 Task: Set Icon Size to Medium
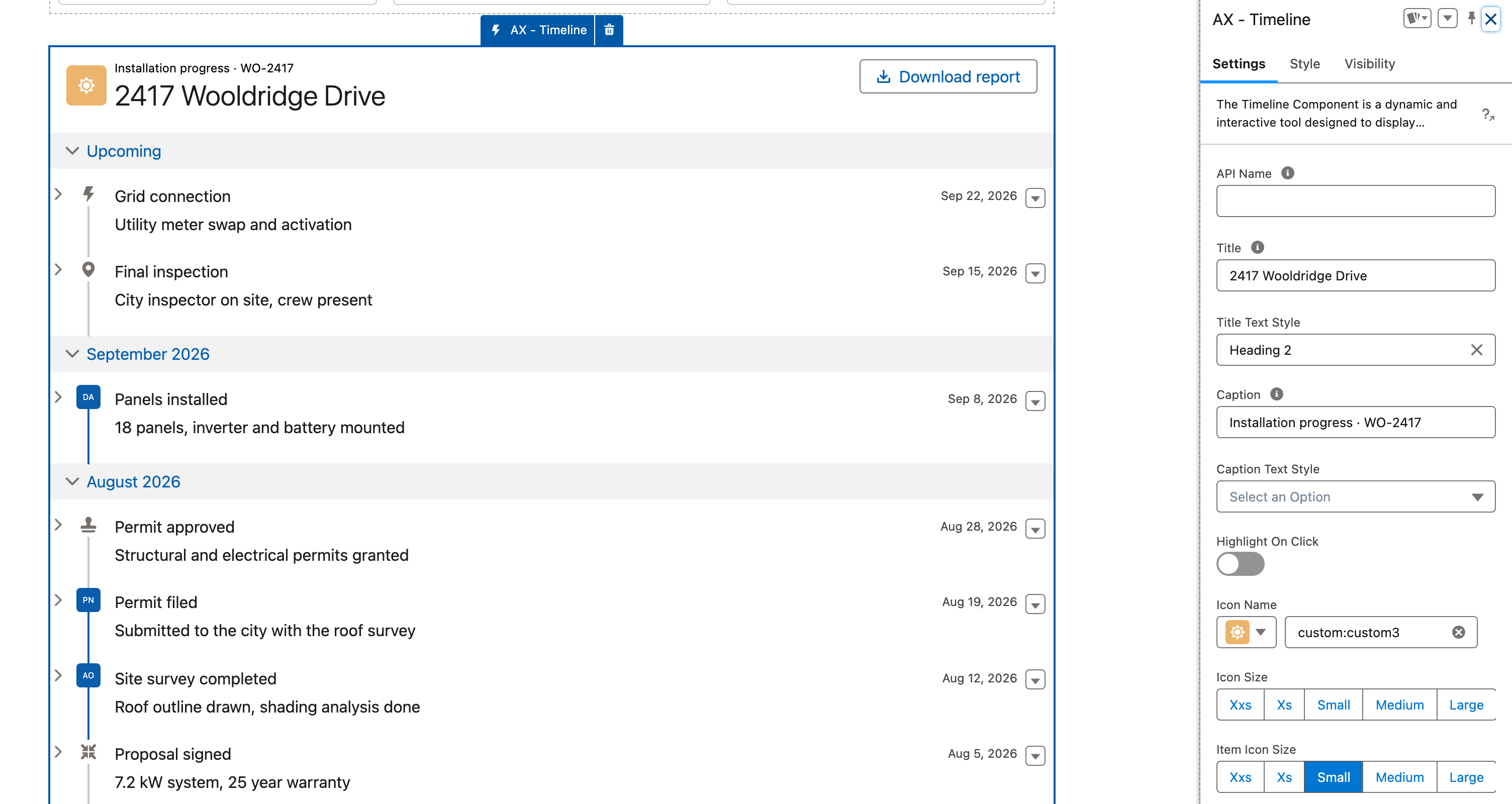(1399, 706)
